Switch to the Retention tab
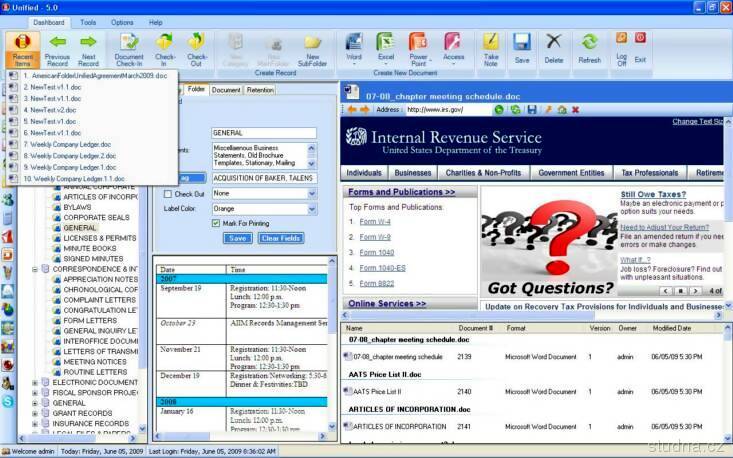 coord(260,90)
